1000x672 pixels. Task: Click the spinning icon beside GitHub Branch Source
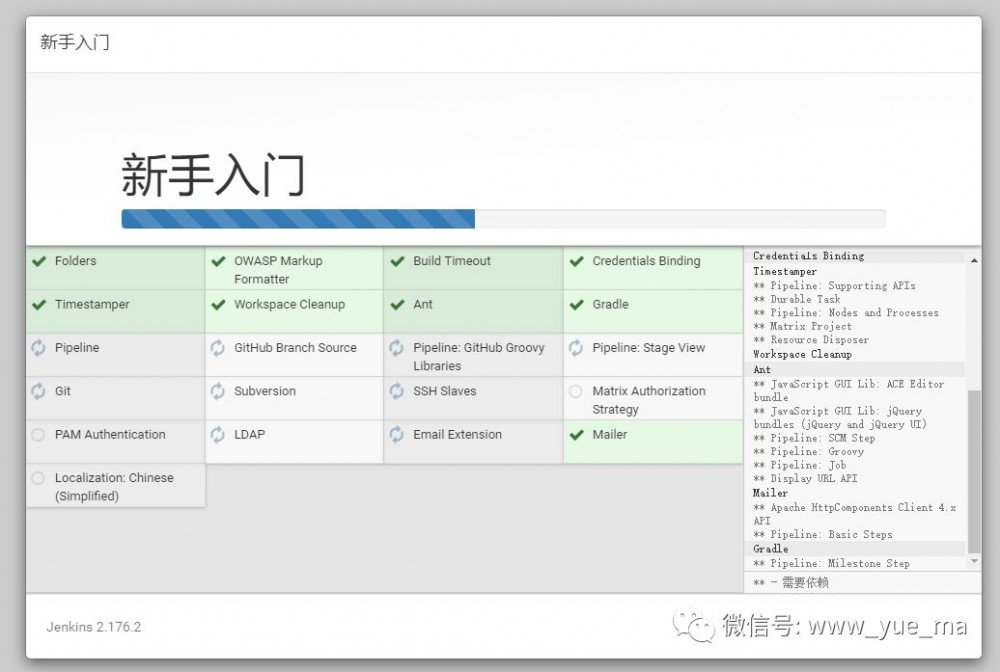tap(218, 348)
